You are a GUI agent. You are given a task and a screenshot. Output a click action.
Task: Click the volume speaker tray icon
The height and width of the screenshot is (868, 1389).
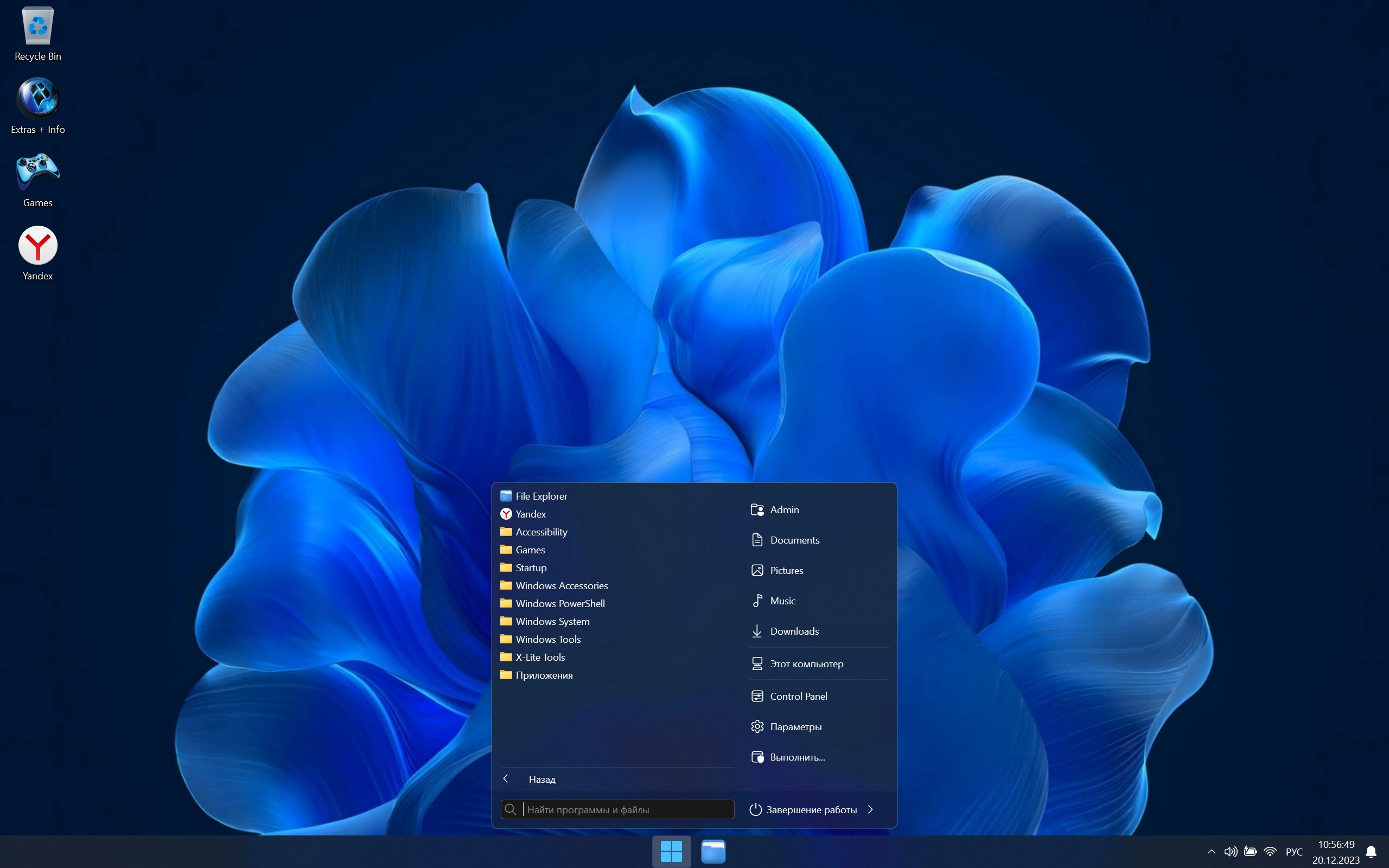(x=1230, y=851)
